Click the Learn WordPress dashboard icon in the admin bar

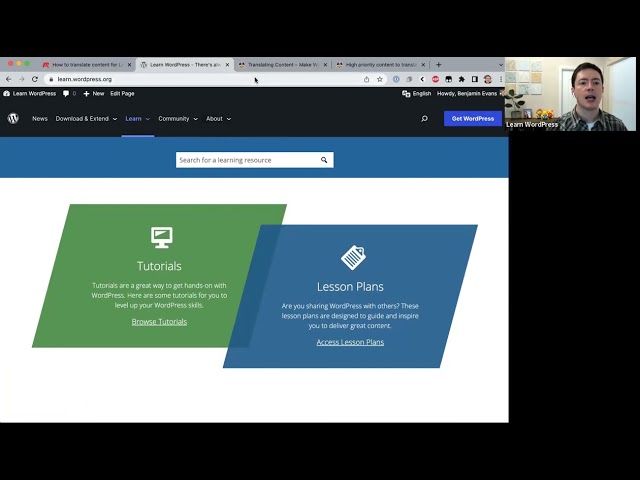click(6, 93)
